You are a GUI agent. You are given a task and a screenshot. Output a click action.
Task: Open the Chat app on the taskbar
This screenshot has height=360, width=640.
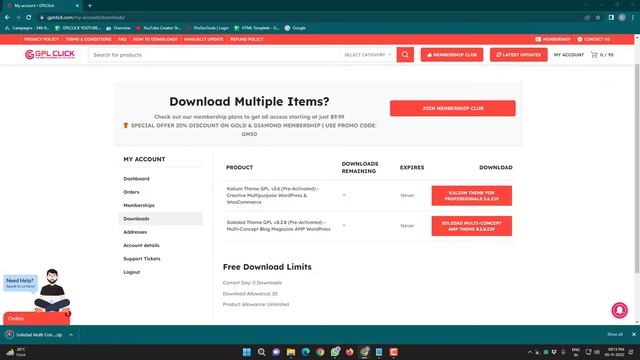[276, 352]
